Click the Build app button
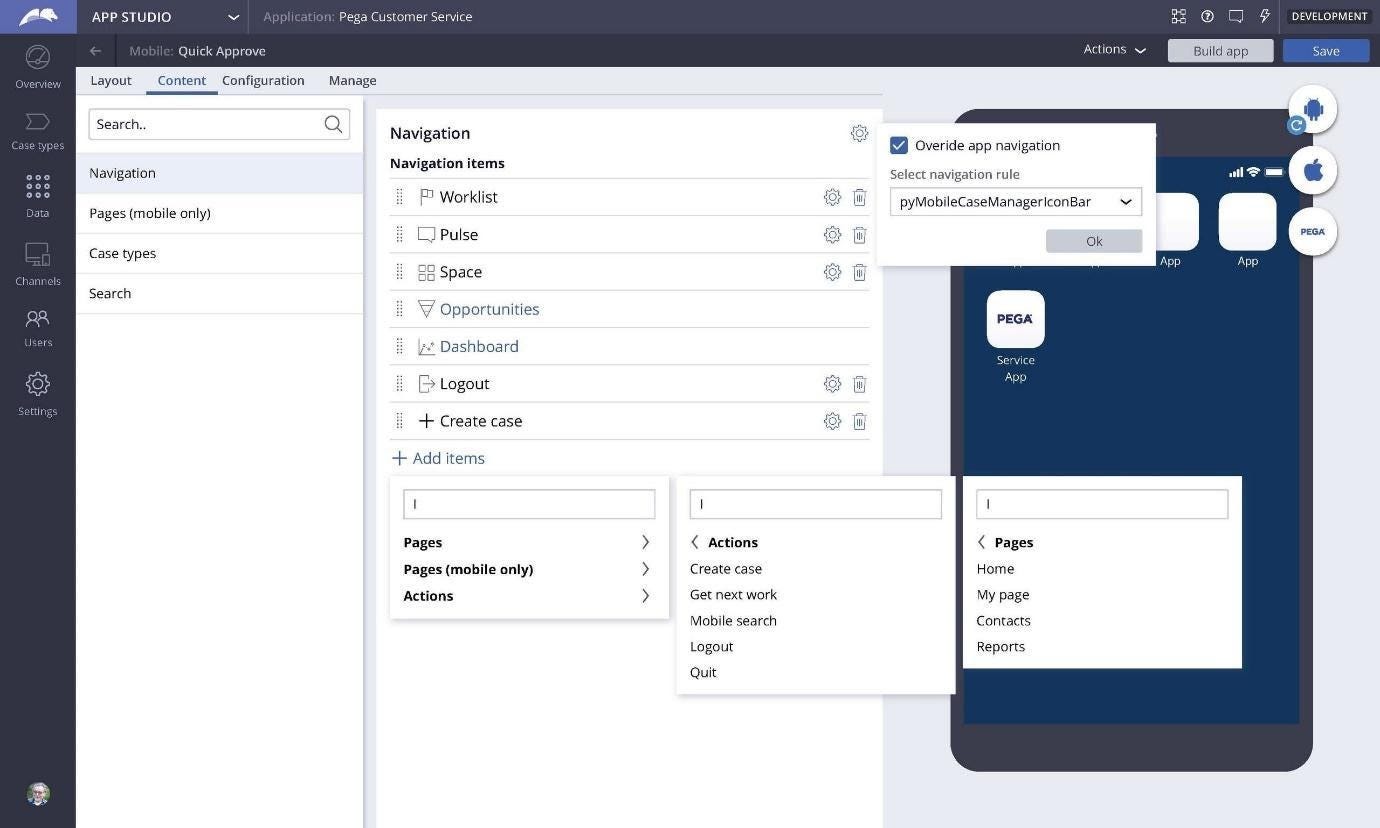The height and width of the screenshot is (828, 1380). click(1221, 51)
